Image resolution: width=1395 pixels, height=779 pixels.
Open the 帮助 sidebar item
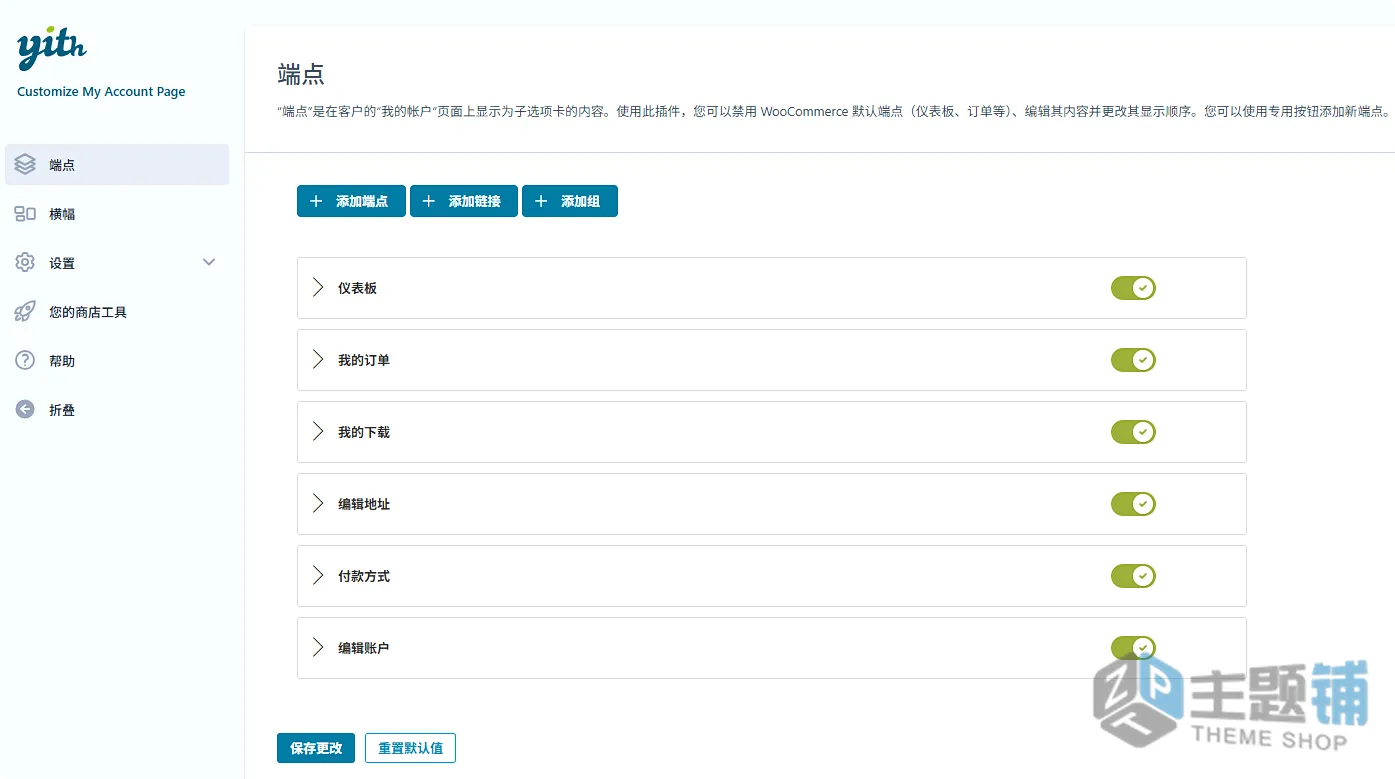[x=117, y=361]
